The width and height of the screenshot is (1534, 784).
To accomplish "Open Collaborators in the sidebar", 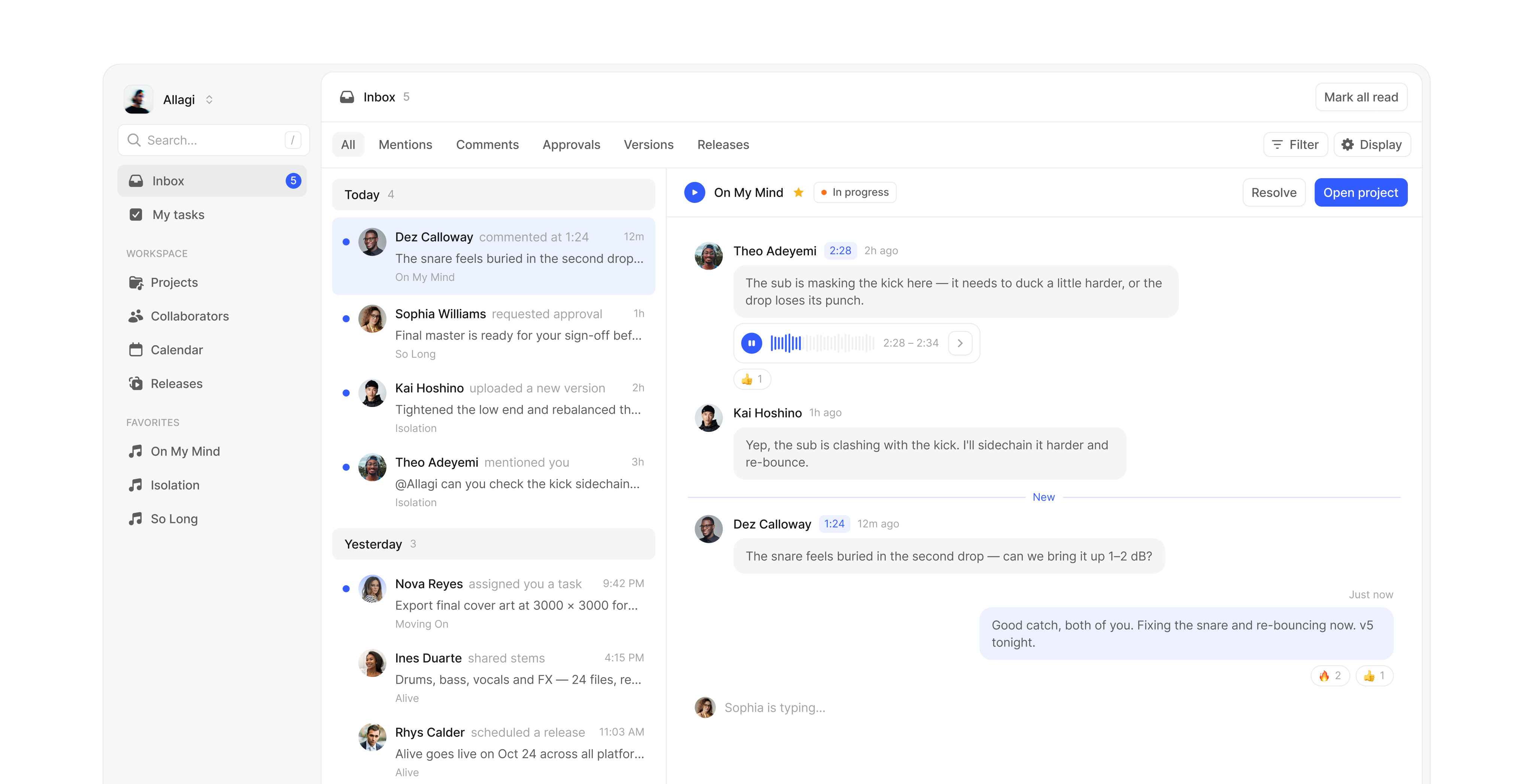I will click(212, 316).
